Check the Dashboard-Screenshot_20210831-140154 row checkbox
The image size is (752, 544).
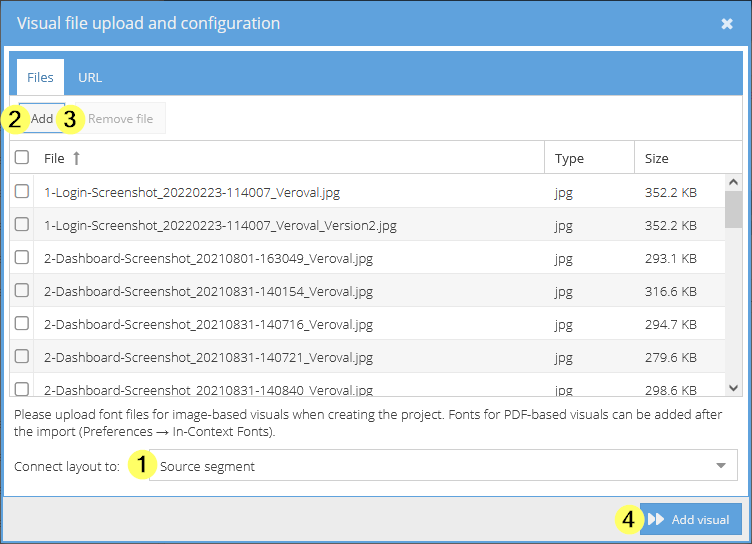pos(22,291)
